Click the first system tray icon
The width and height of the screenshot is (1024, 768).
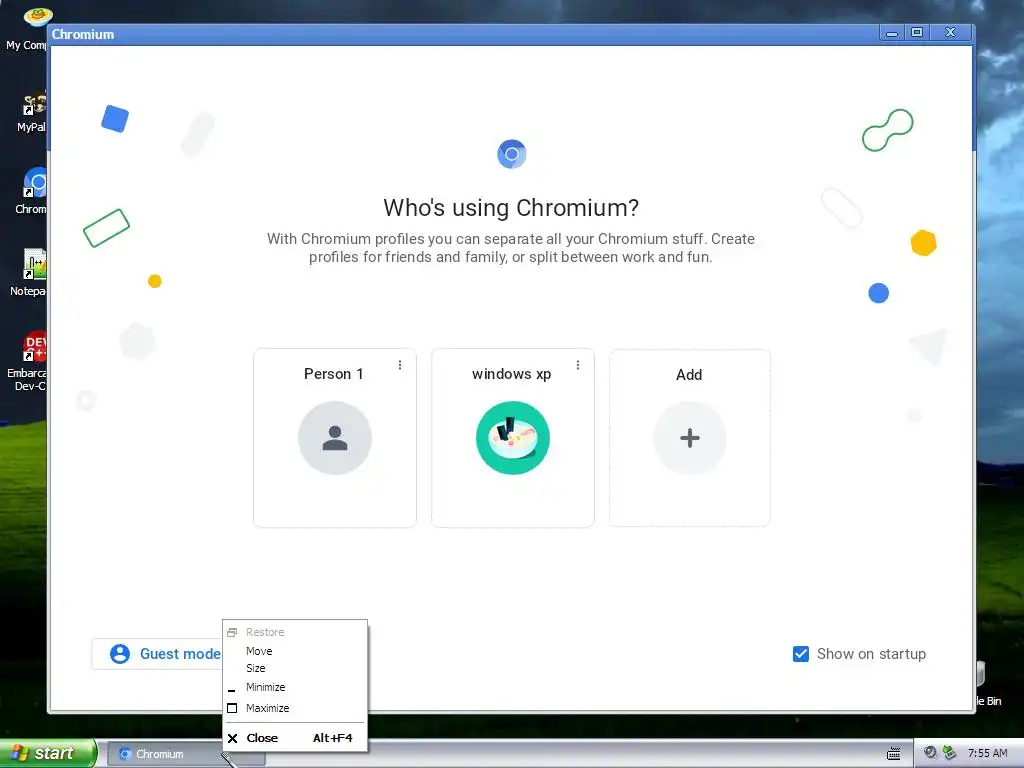tap(930, 753)
